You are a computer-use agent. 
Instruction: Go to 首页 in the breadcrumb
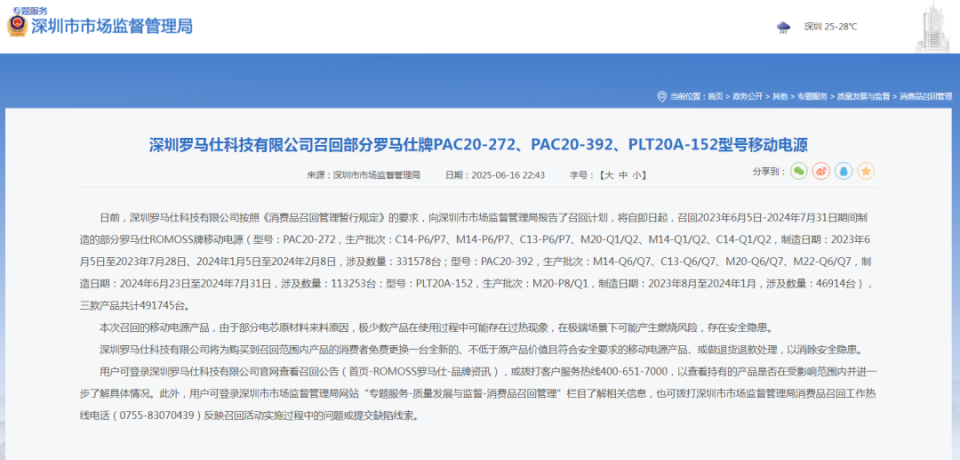point(714,96)
